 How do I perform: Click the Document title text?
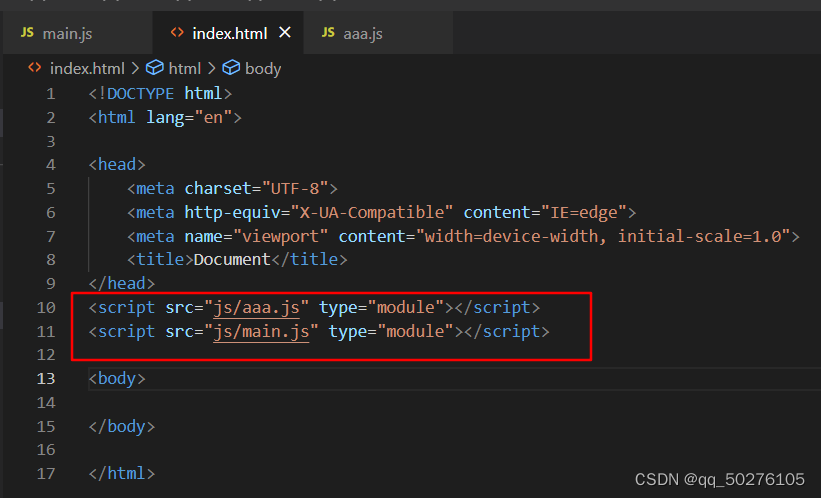pyautogui.click(x=232, y=260)
